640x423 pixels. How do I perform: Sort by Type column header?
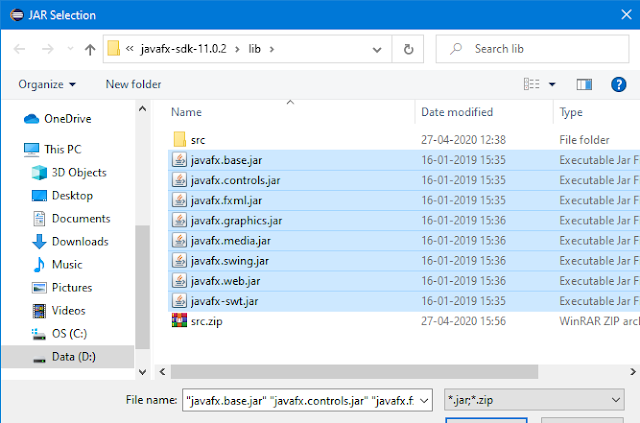click(x=571, y=112)
